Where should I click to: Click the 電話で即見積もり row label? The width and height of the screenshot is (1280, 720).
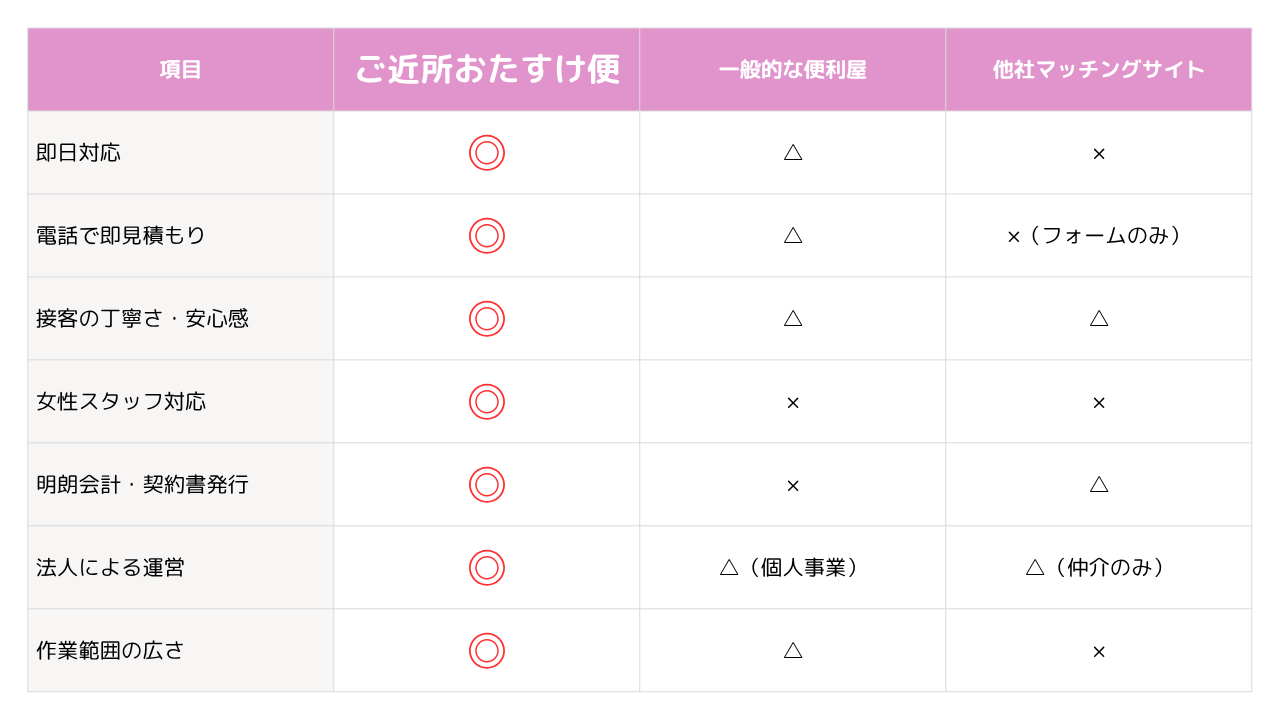tap(121, 236)
